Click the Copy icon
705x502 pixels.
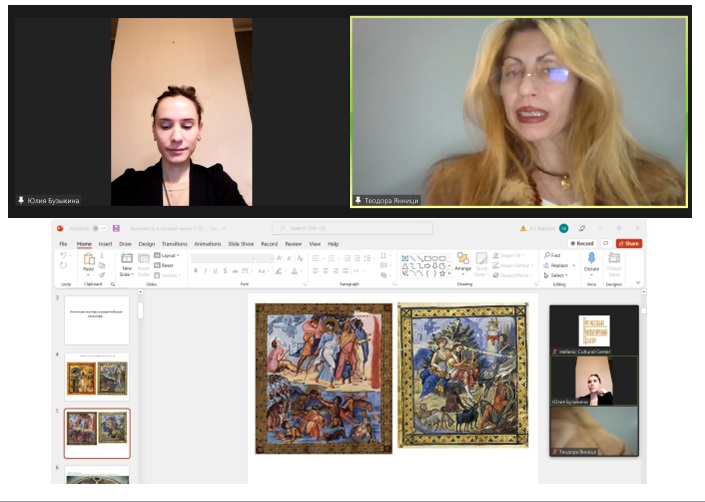click(x=102, y=265)
